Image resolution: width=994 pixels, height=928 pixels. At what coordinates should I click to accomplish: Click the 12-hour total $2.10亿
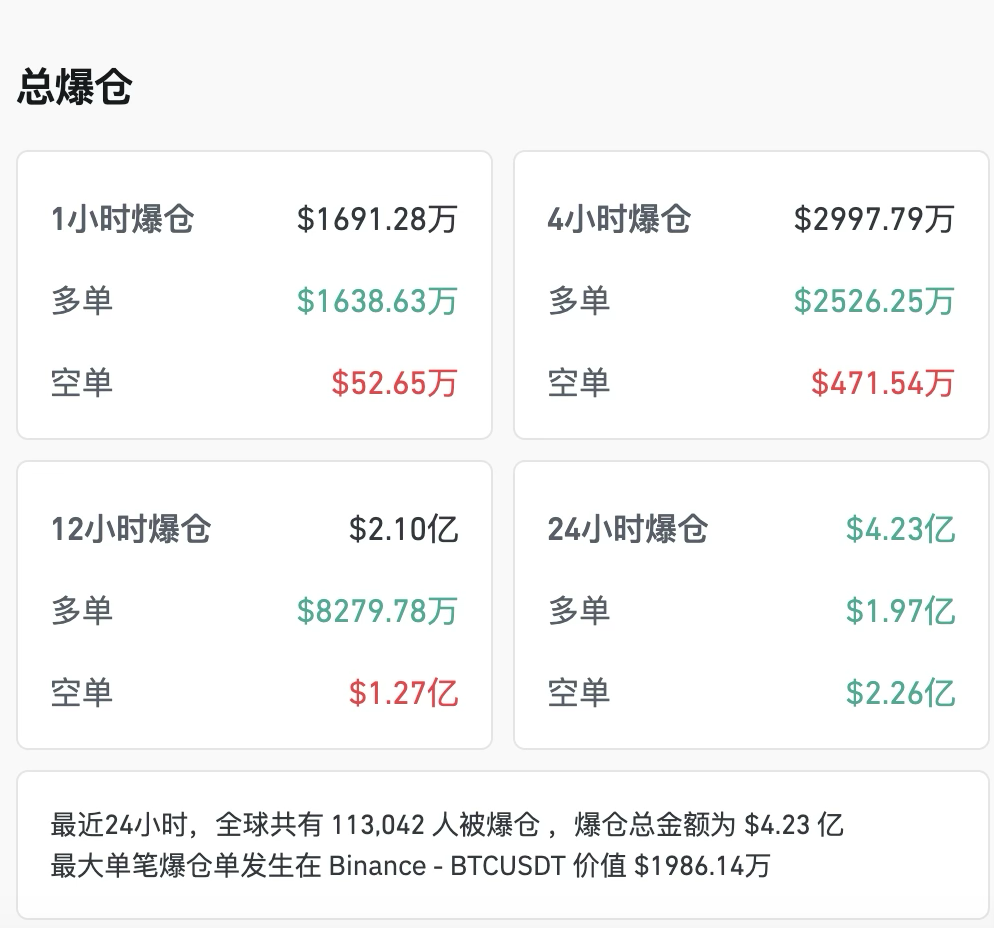tap(403, 529)
